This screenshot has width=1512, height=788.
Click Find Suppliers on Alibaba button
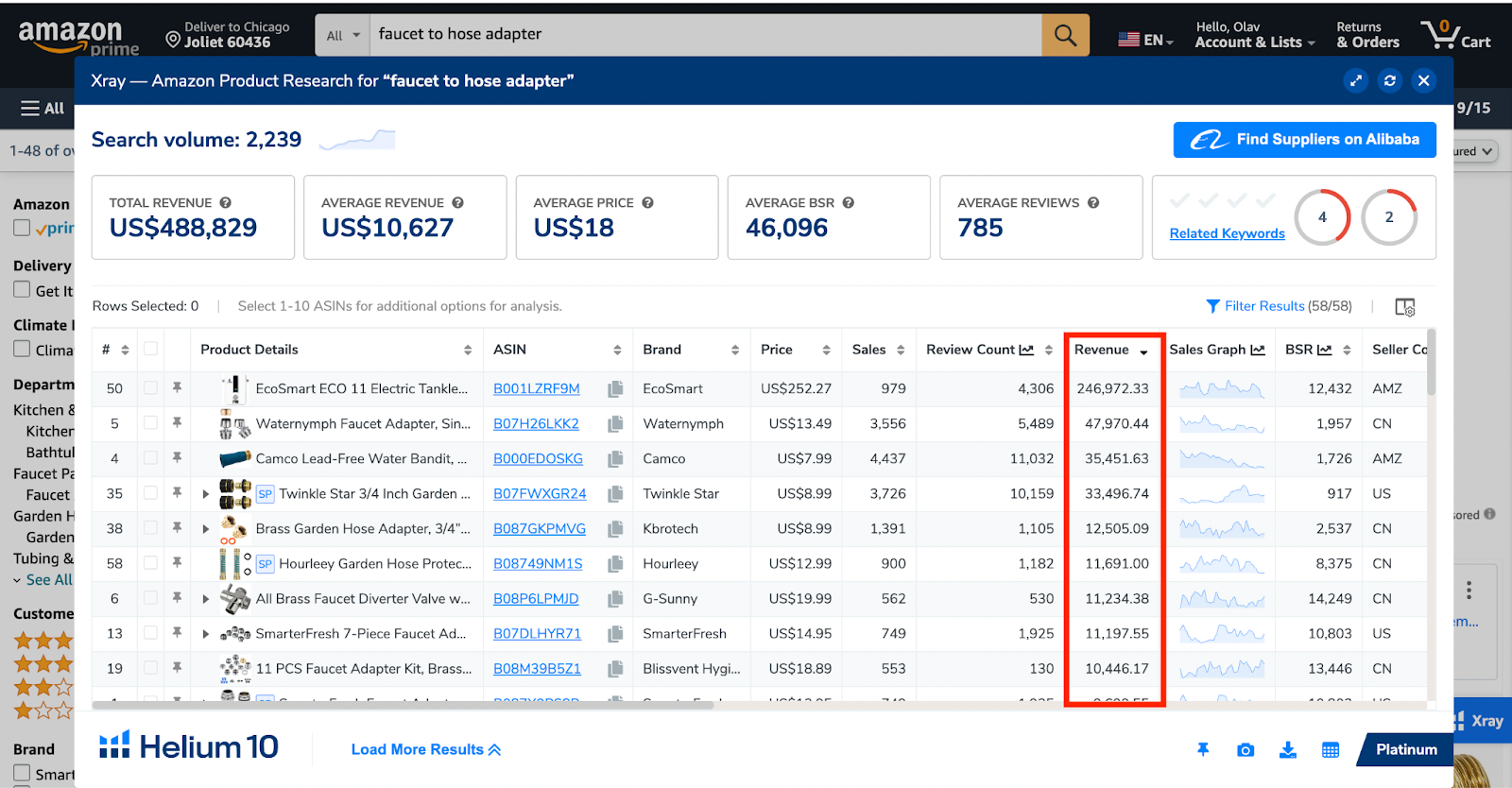tap(1305, 140)
